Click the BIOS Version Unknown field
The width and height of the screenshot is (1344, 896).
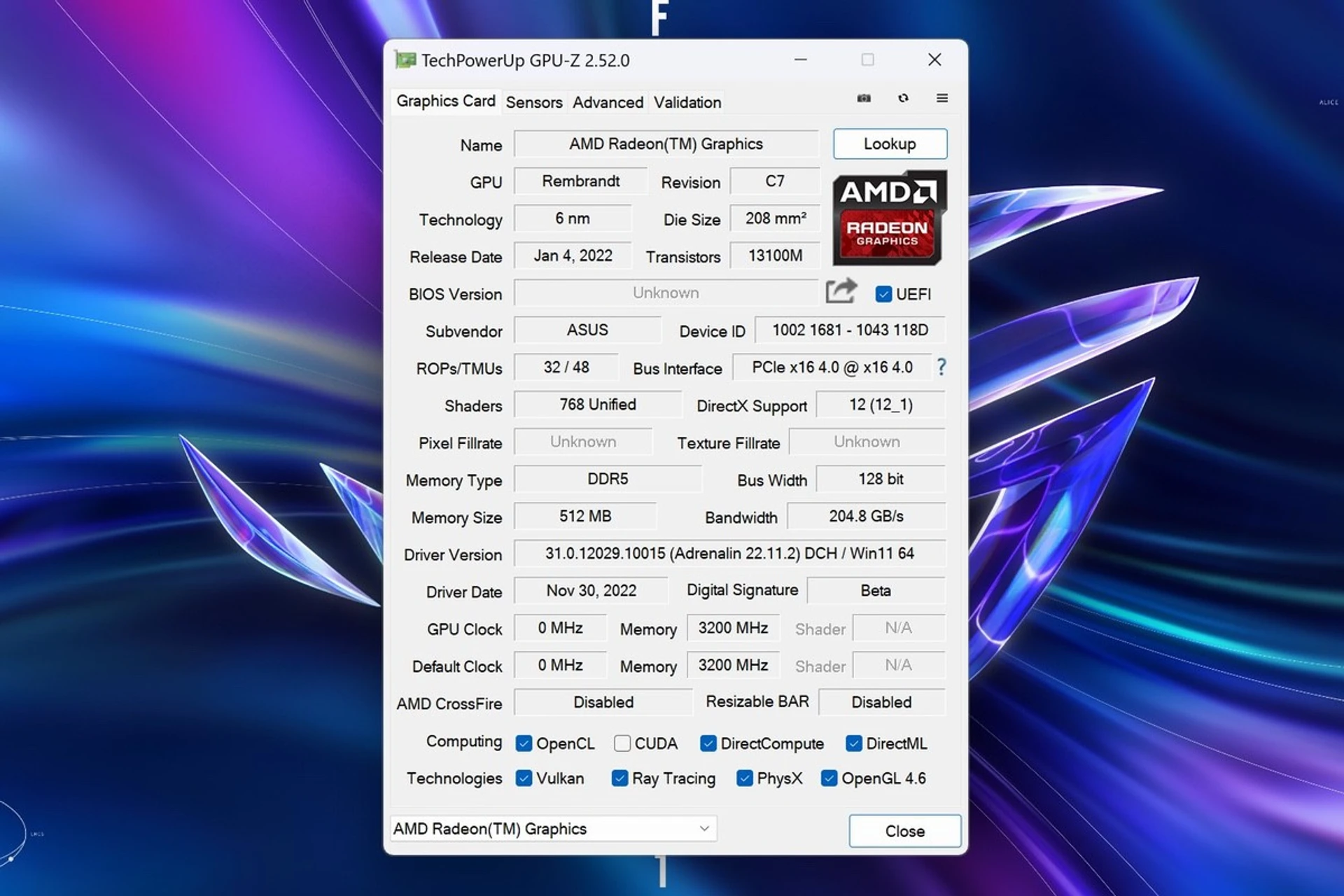coord(666,293)
